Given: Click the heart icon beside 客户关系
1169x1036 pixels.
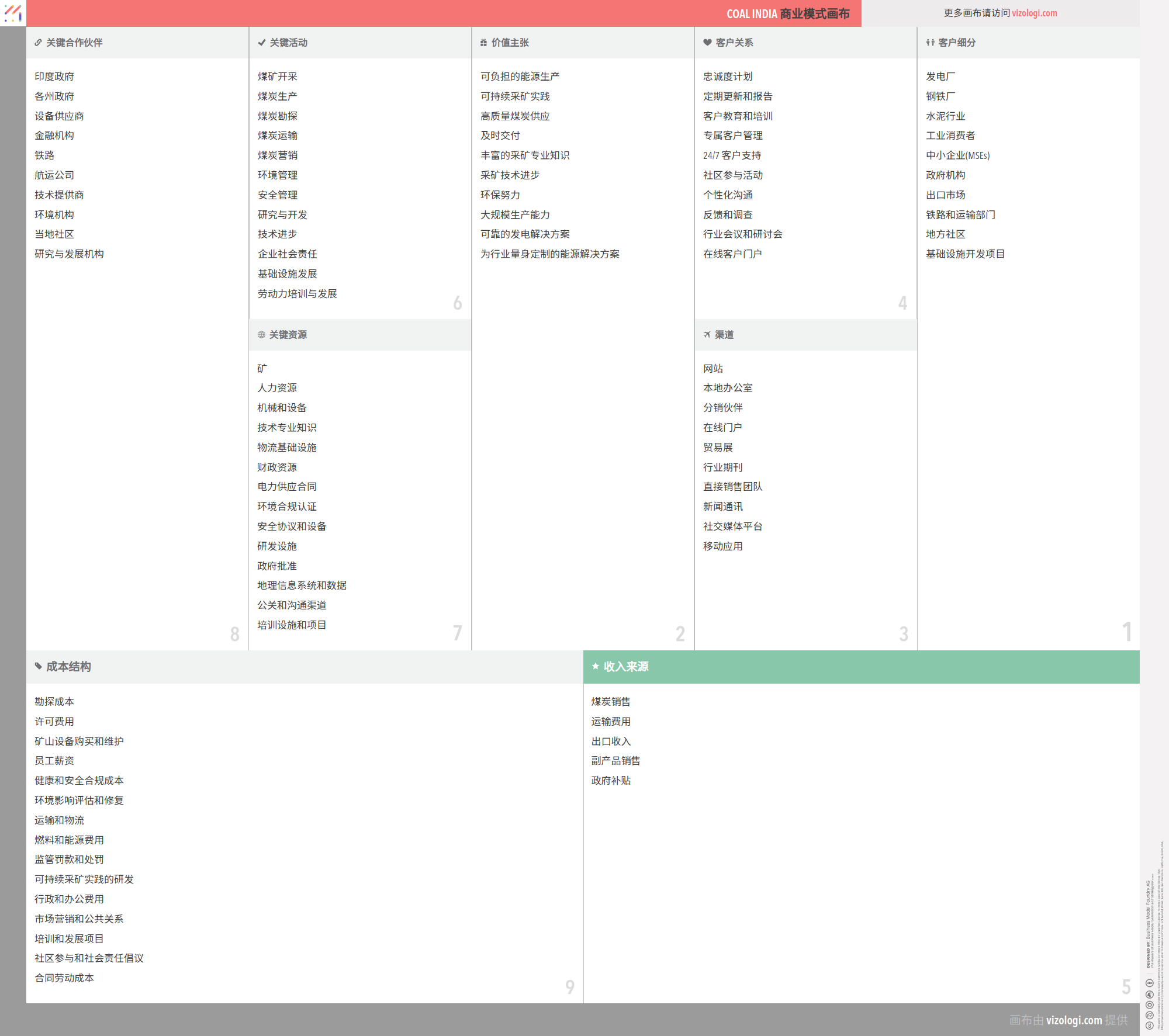Looking at the screenshot, I should point(707,43).
